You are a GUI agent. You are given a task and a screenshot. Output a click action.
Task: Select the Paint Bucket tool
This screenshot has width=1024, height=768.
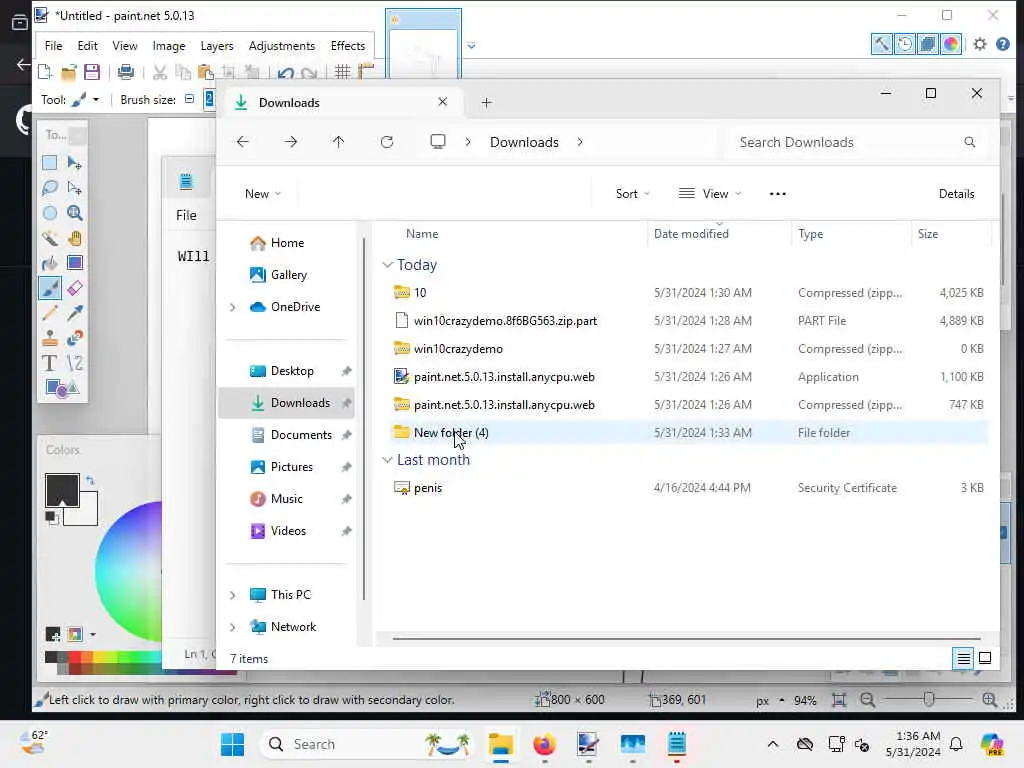(x=50, y=263)
